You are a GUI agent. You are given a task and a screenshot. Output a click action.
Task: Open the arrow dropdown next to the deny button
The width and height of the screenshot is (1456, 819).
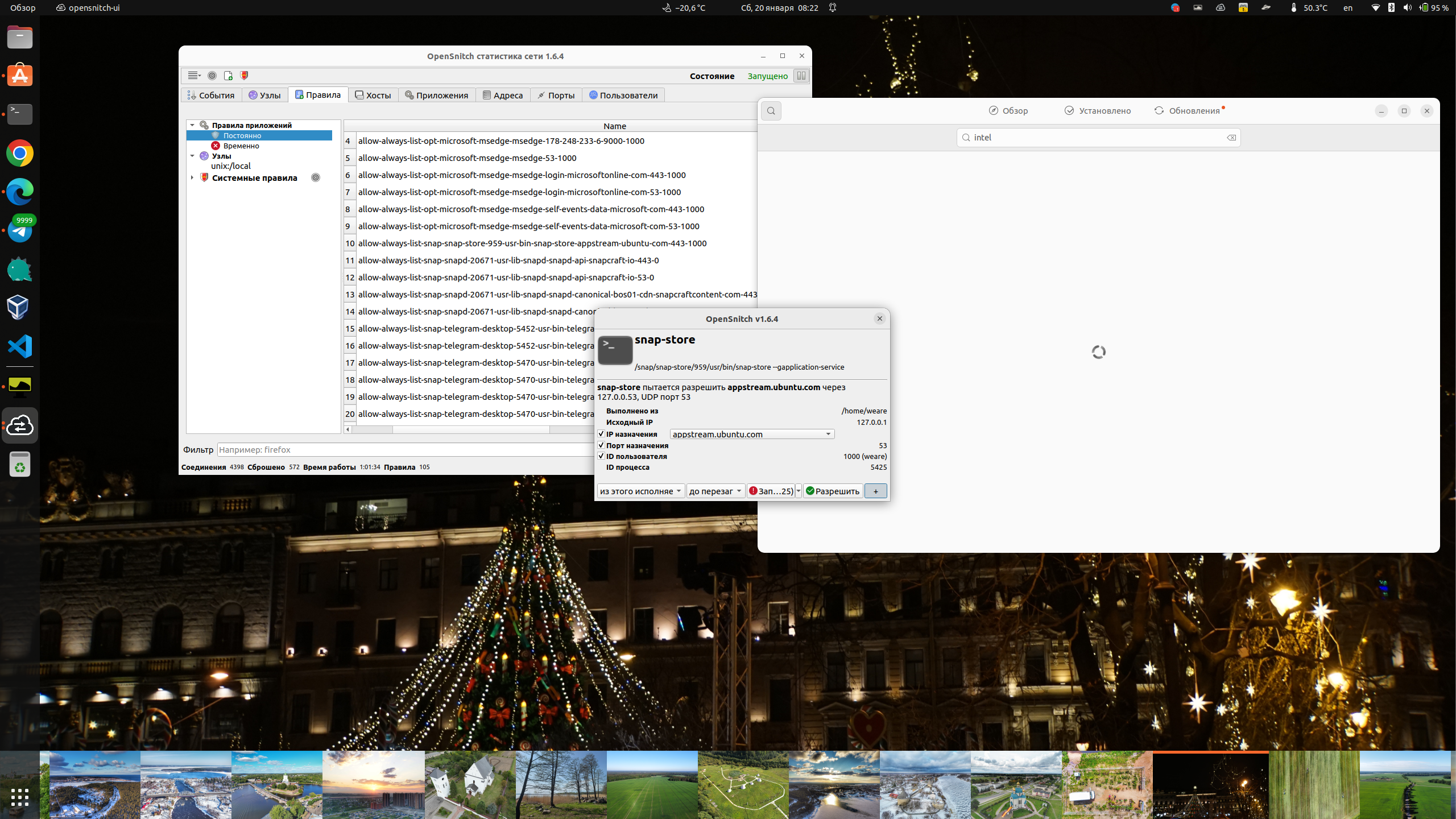tap(799, 491)
